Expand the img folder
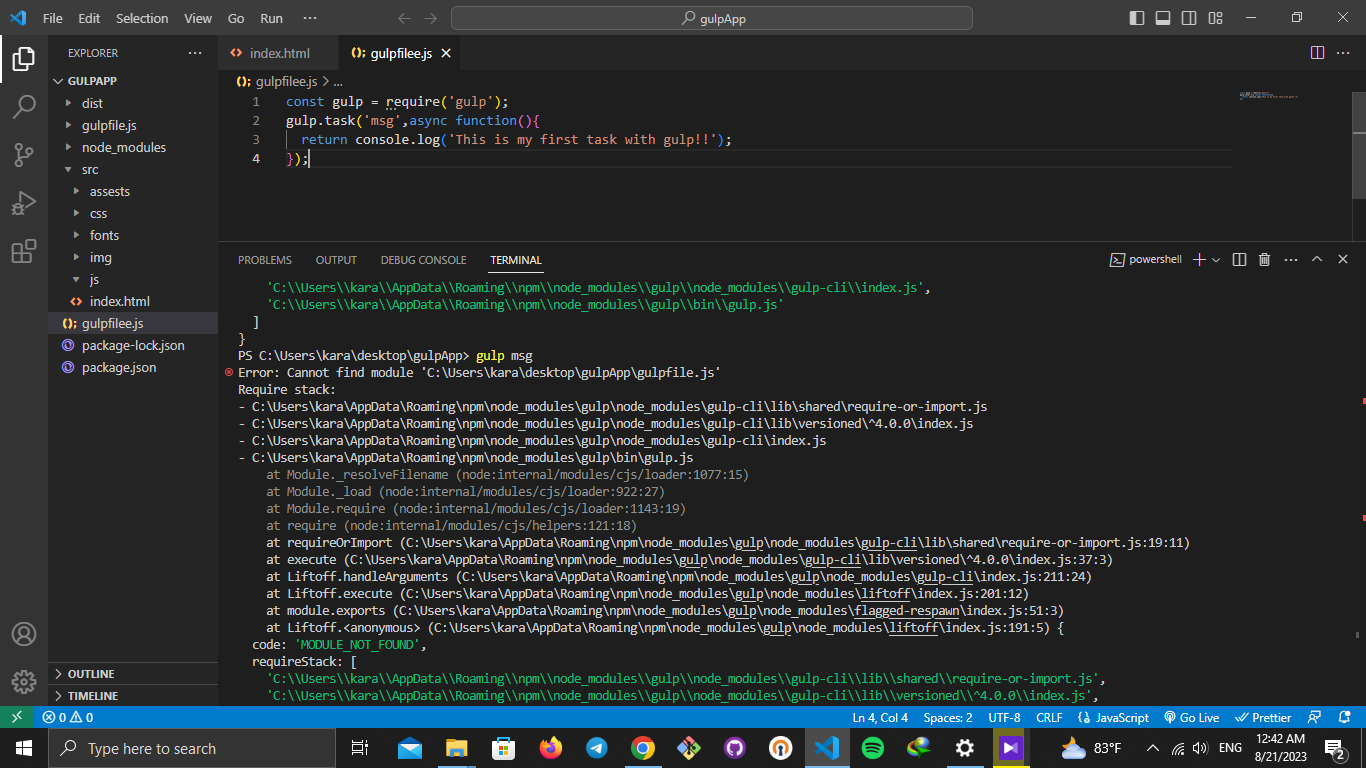 [x=133, y=257]
